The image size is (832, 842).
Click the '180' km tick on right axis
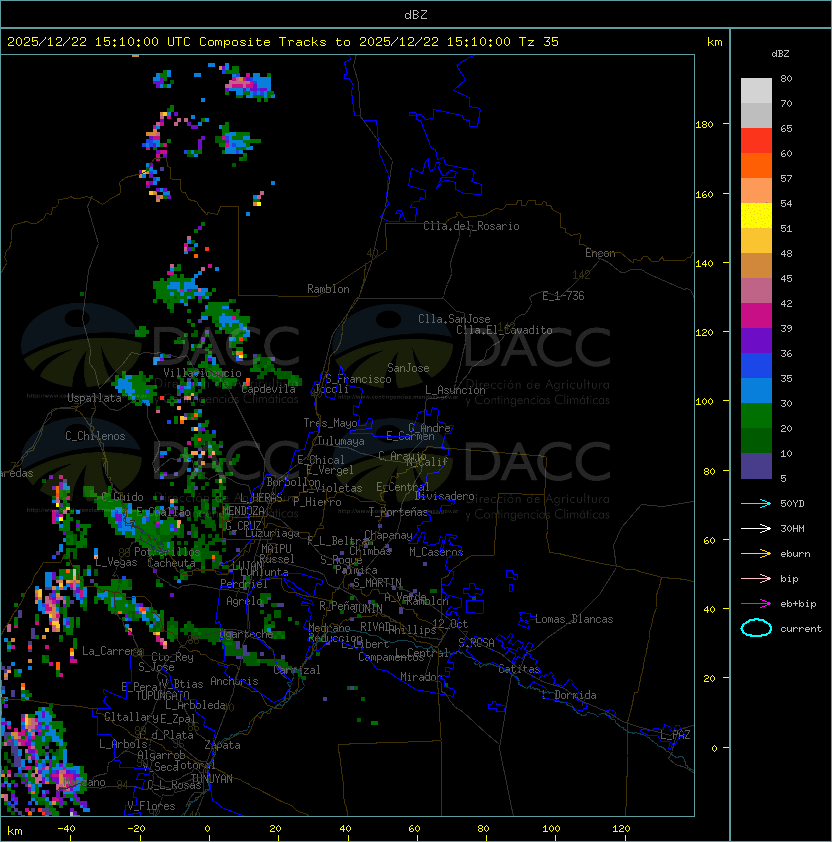click(x=704, y=125)
